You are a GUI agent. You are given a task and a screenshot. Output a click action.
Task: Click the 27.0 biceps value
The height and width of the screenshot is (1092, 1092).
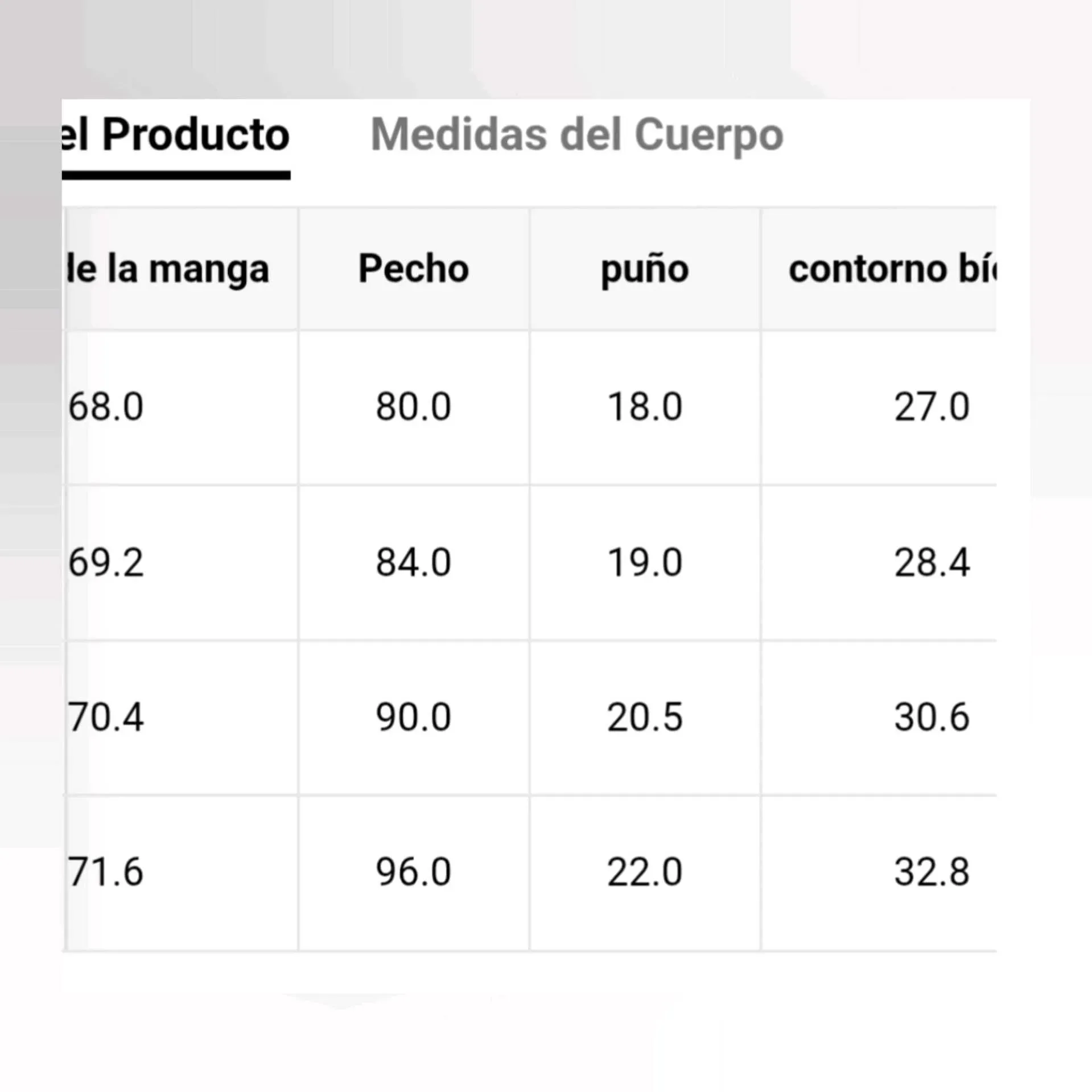[932, 407]
